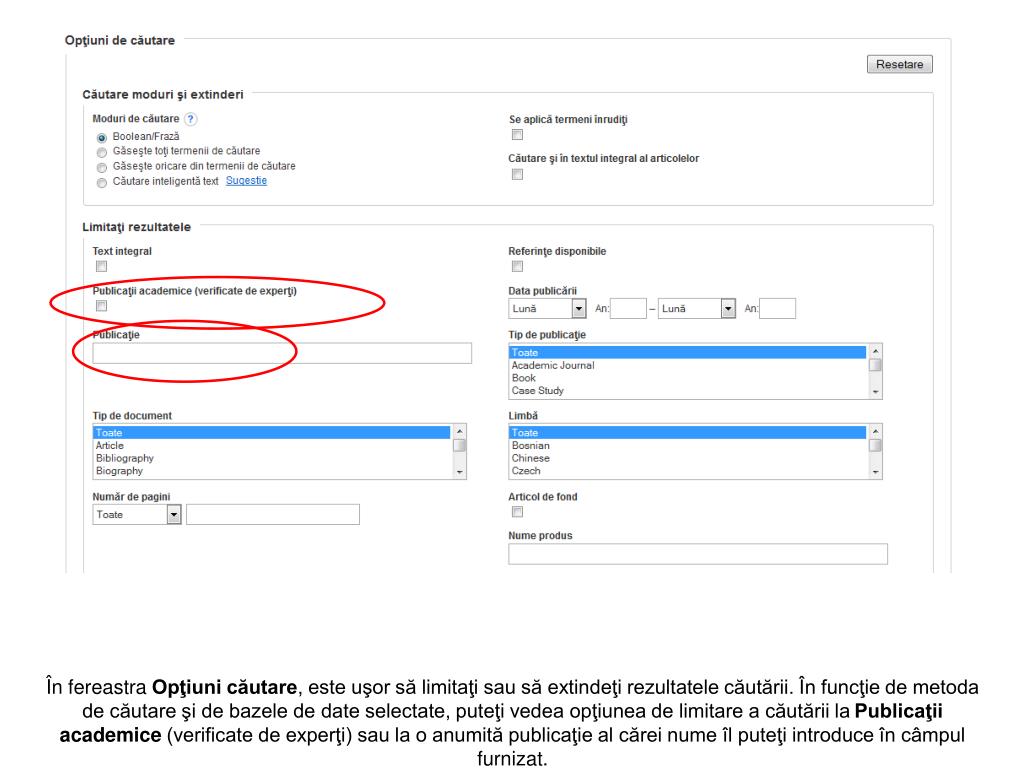Open the Număr de pagini Toate dropdown
This screenshot has height=768, width=1024.
coord(136,515)
